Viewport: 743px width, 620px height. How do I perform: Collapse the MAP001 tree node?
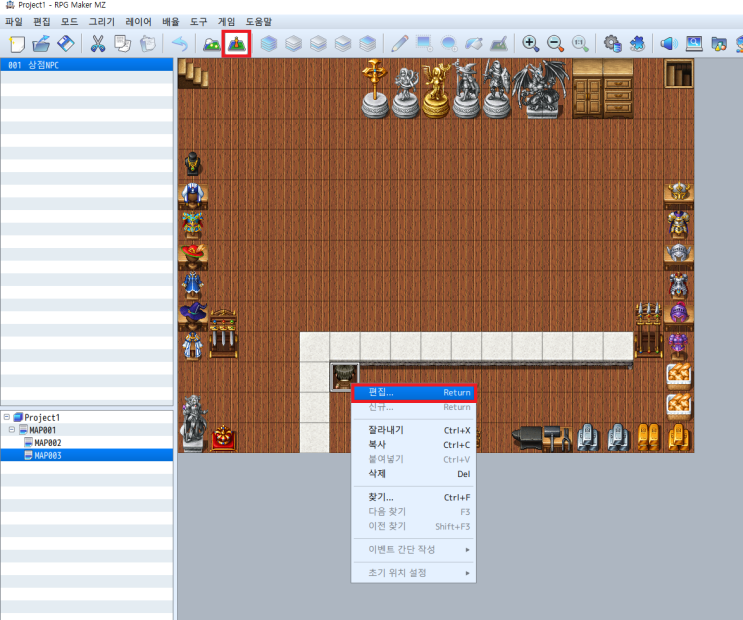(x=12, y=430)
